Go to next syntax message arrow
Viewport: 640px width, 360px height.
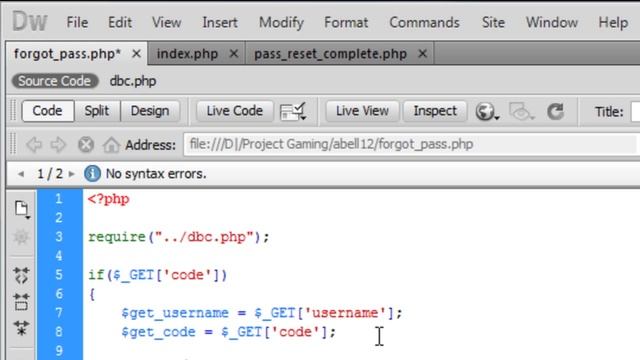click(72, 174)
